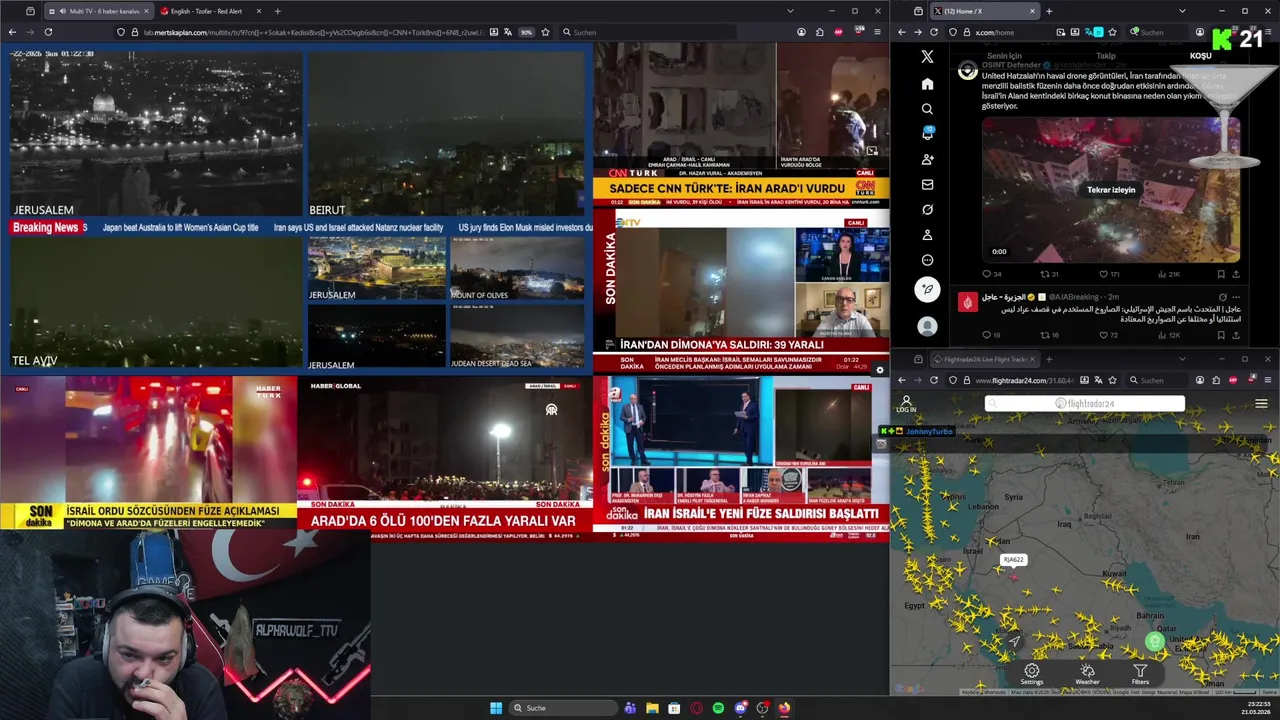Click the Flightradar24 search field
The image size is (1280, 720).
[x=1085, y=404]
